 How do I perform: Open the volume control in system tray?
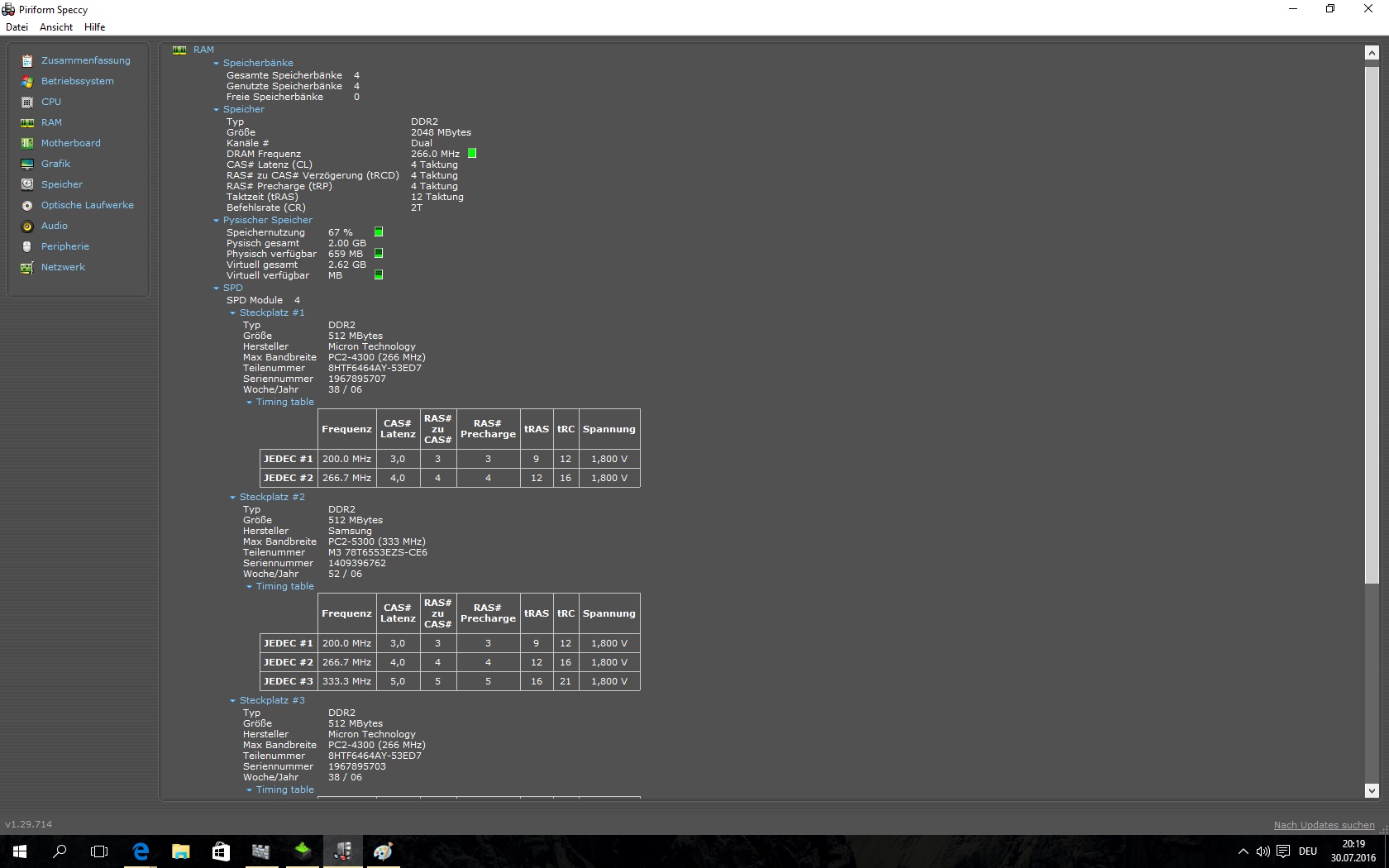[x=1263, y=851]
